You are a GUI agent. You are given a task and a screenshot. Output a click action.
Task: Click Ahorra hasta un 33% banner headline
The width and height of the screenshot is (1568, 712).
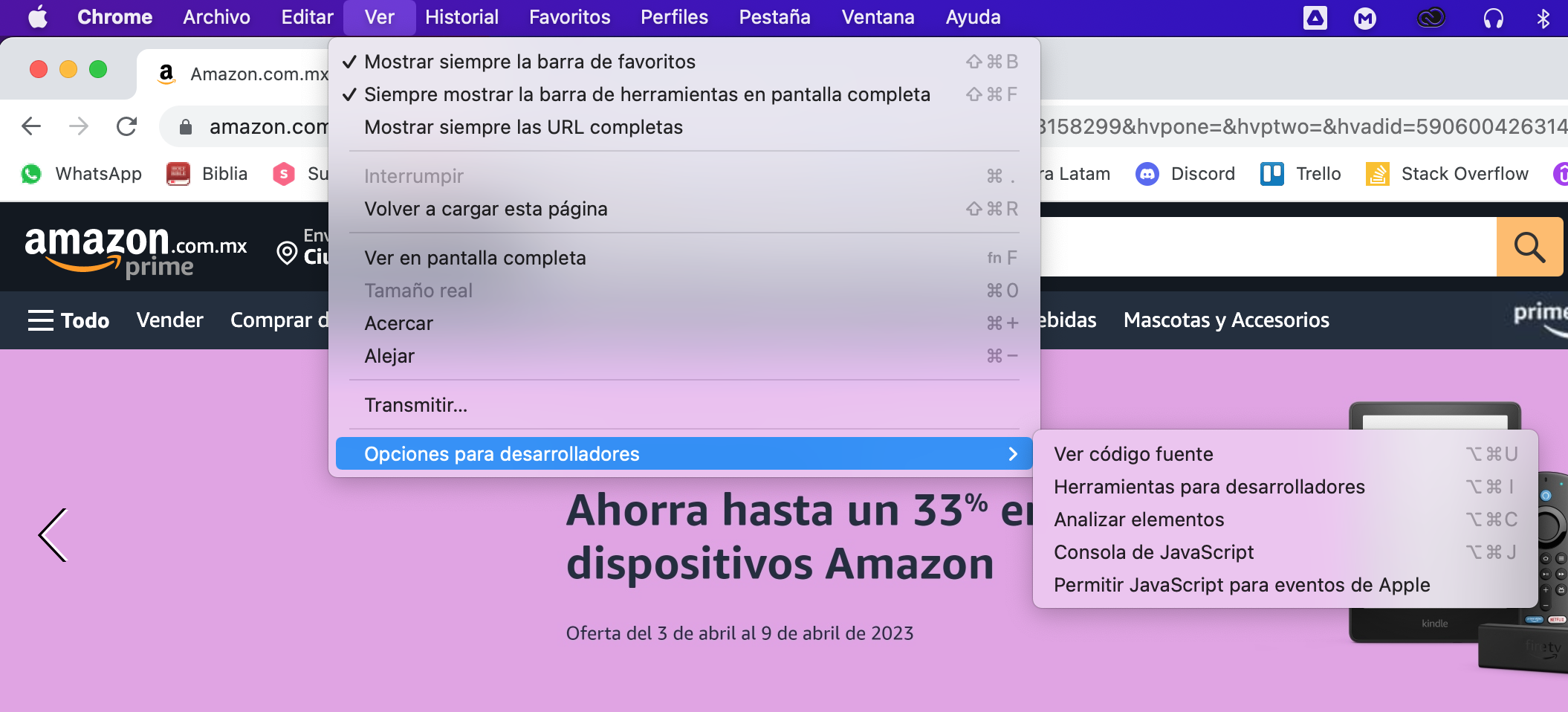click(801, 537)
